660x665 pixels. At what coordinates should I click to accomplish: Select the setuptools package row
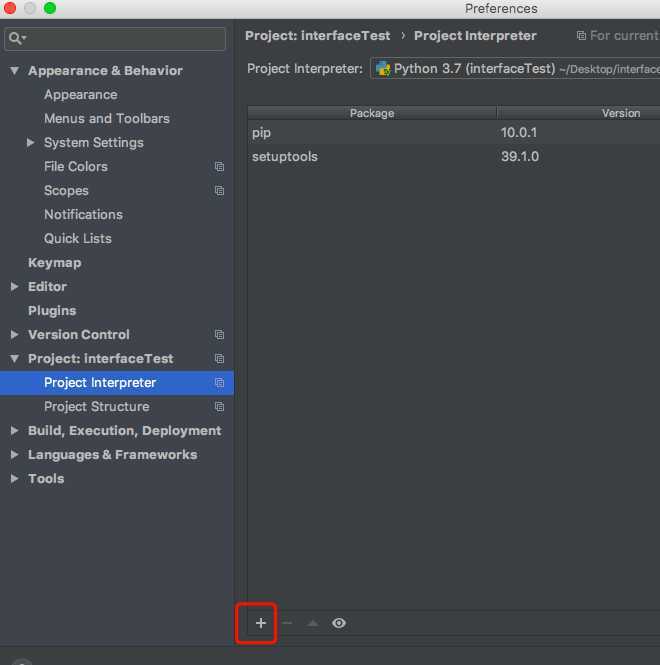(x=454, y=156)
